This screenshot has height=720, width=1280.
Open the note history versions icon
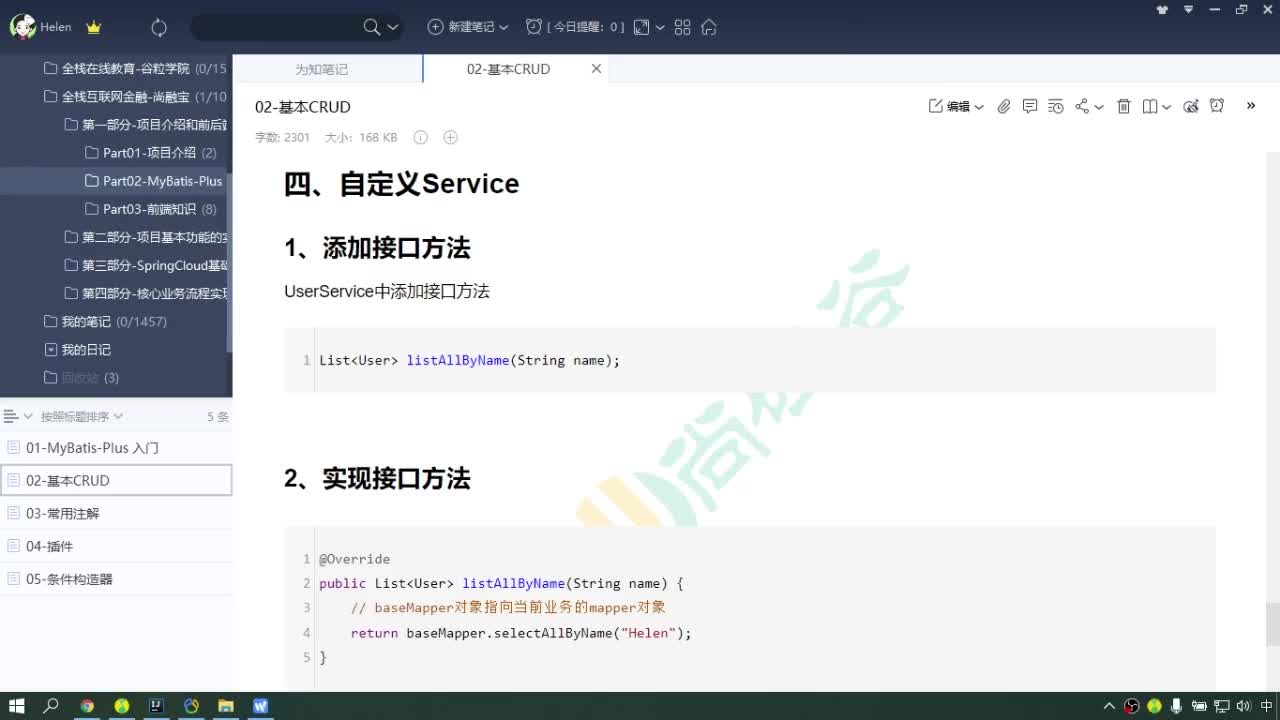click(1056, 106)
